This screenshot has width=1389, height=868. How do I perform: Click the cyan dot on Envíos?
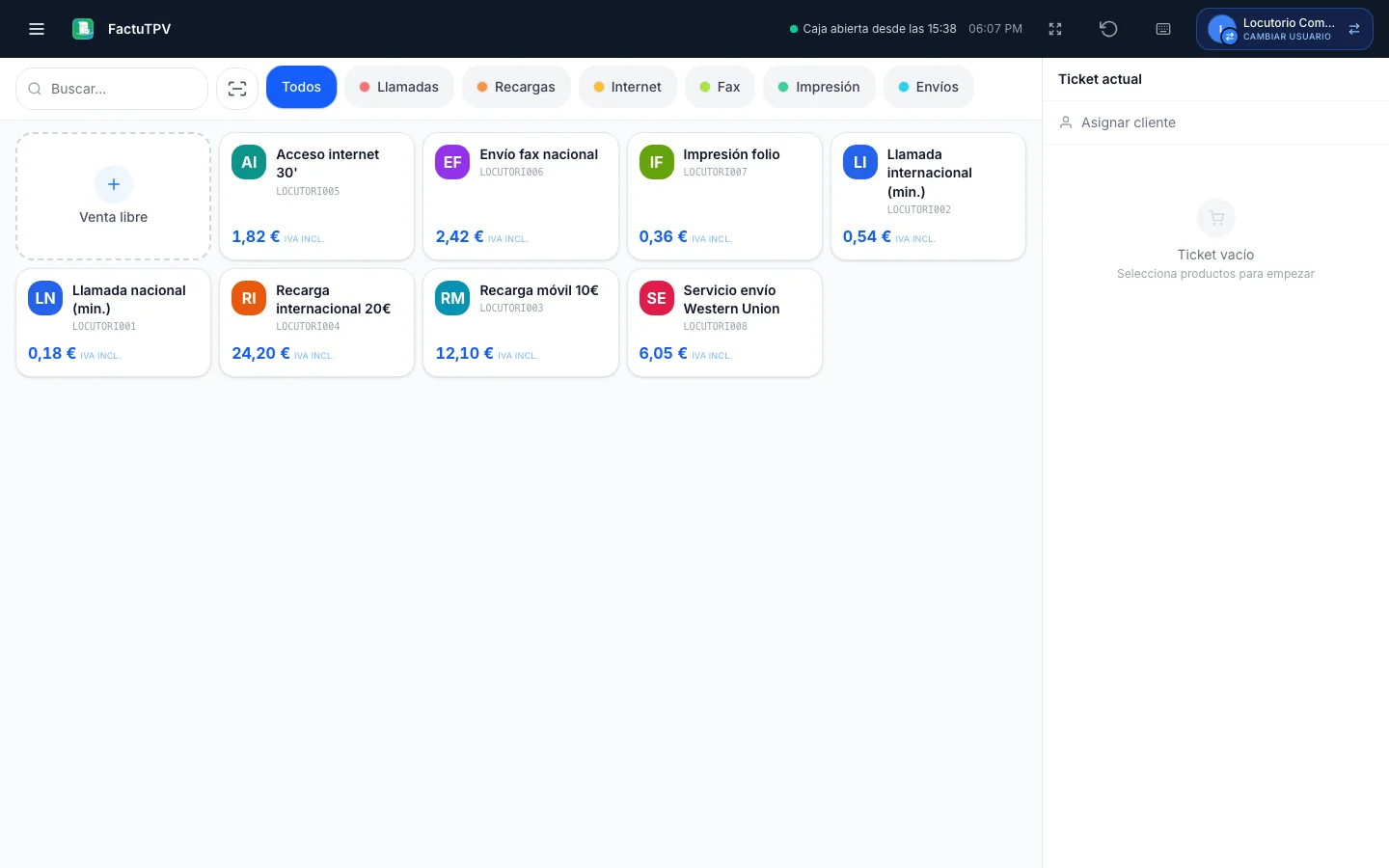(904, 87)
